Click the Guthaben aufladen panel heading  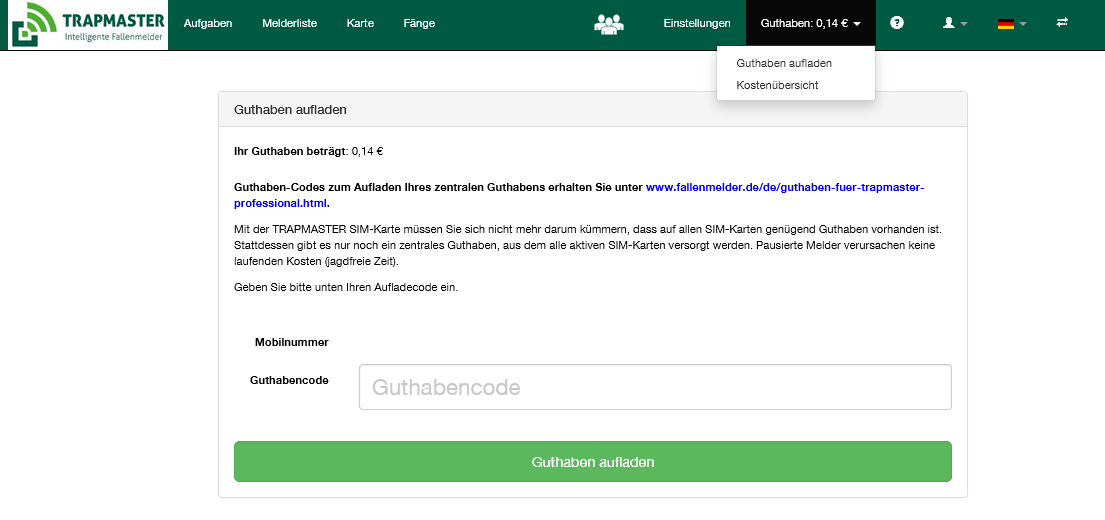tap(290, 110)
